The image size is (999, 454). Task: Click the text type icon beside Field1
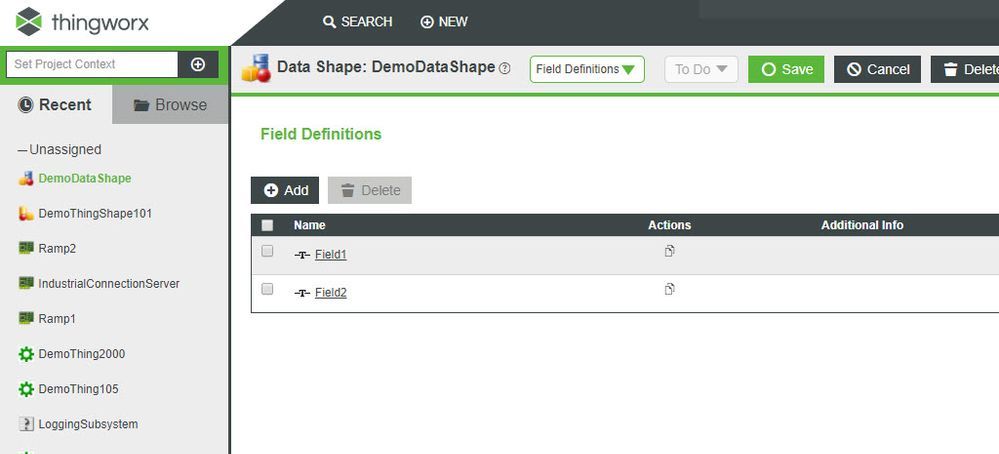302,255
